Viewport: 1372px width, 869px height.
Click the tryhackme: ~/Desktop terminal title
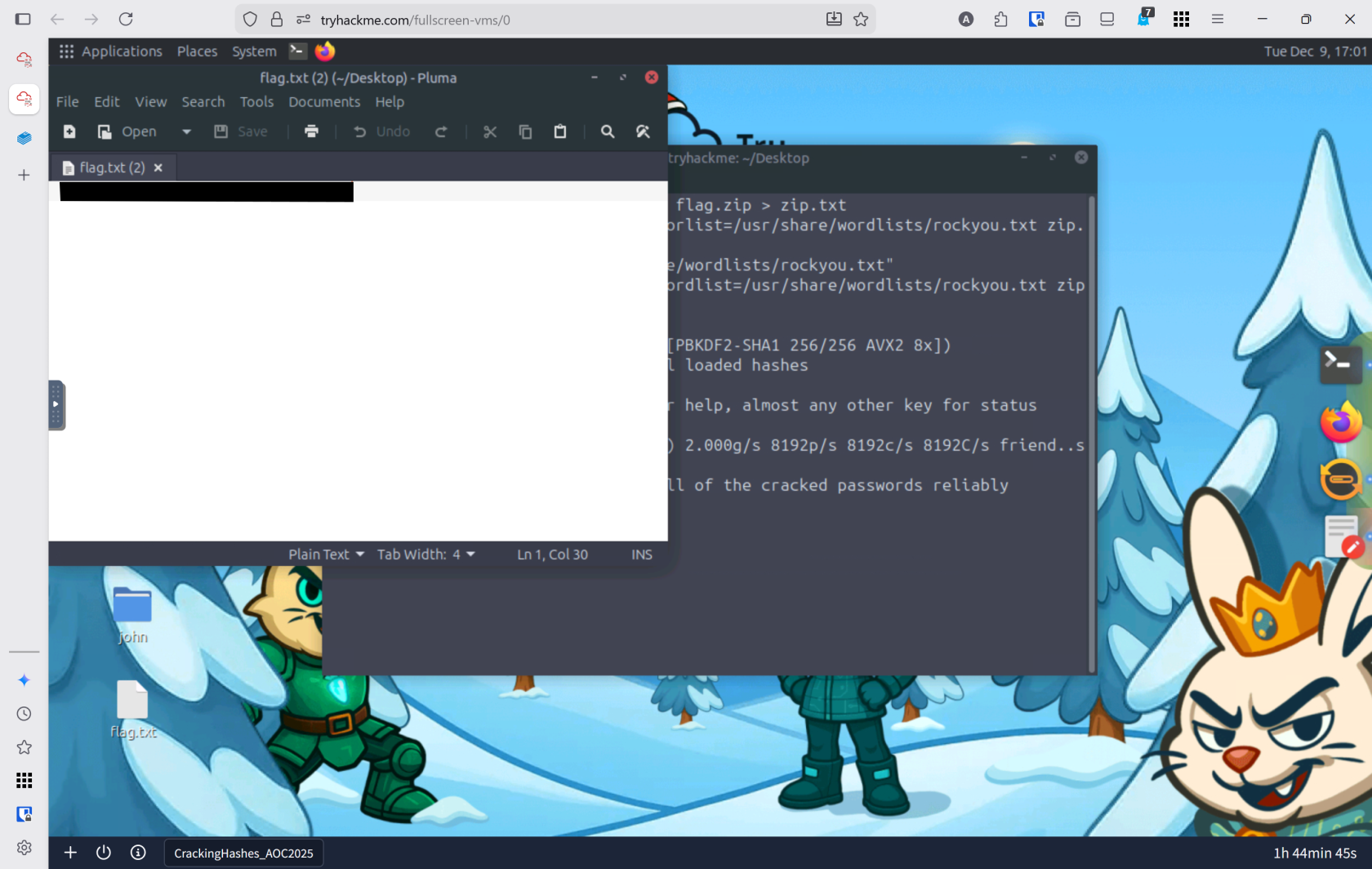(x=739, y=158)
